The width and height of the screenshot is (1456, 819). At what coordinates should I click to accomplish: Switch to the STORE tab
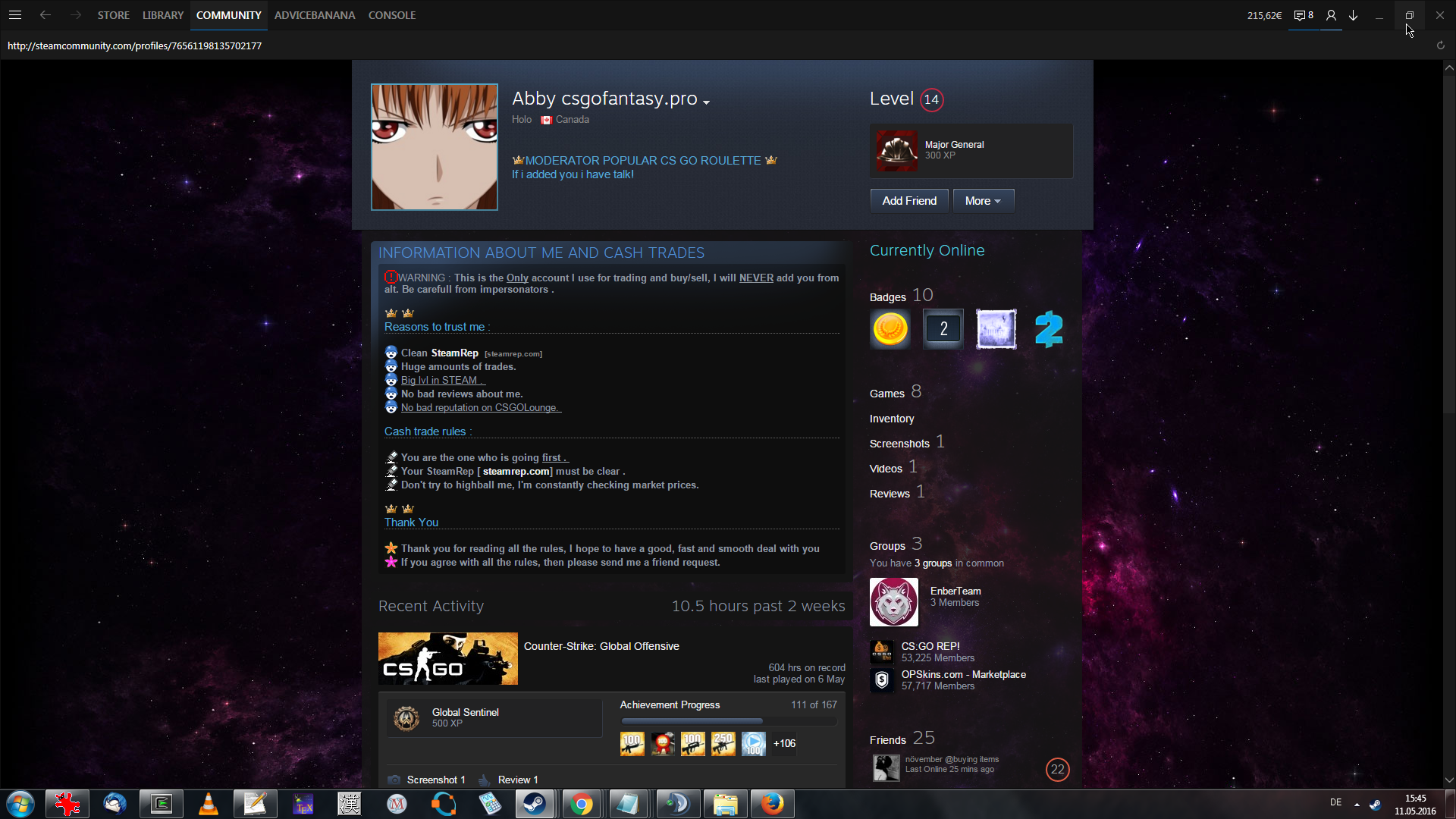coord(113,15)
